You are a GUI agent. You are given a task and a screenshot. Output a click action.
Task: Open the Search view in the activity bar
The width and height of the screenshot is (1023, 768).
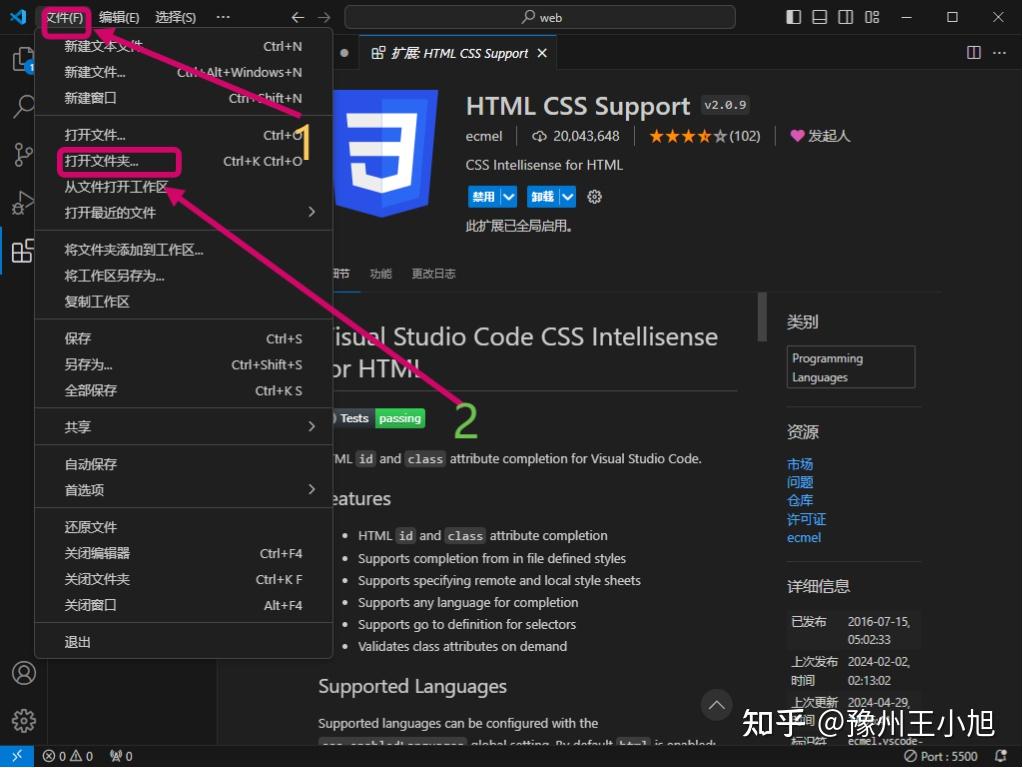[22, 107]
